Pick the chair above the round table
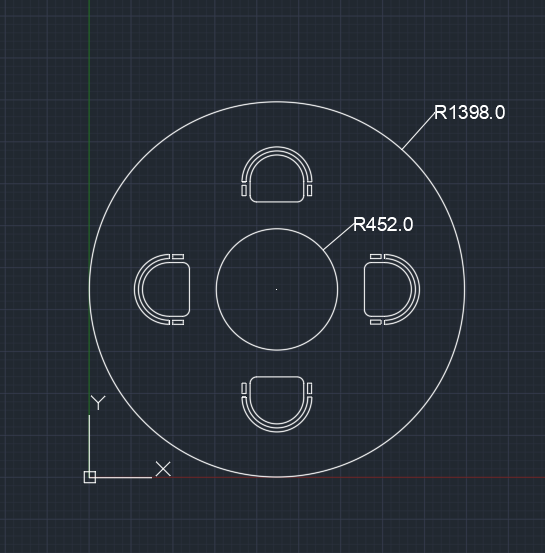The image size is (545, 553). pos(277,175)
